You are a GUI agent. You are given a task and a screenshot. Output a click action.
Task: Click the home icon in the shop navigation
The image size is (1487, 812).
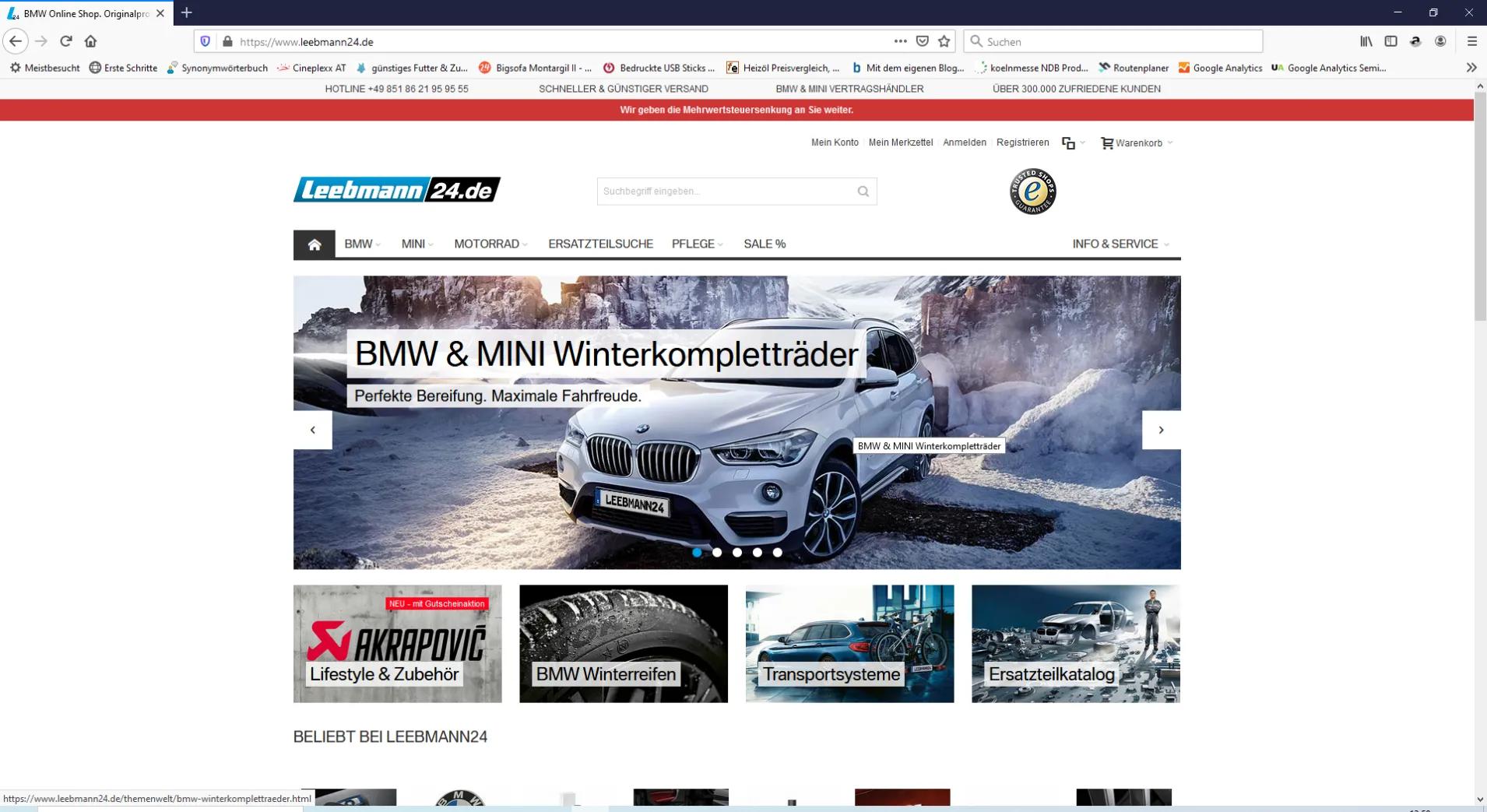[x=315, y=244]
